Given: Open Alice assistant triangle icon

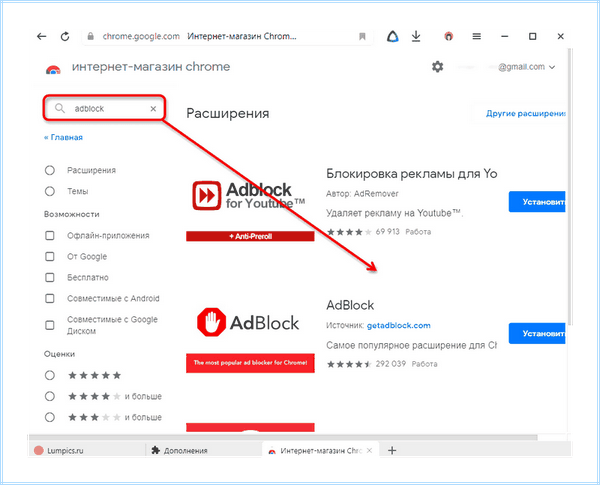Looking at the screenshot, I should 393,36.
